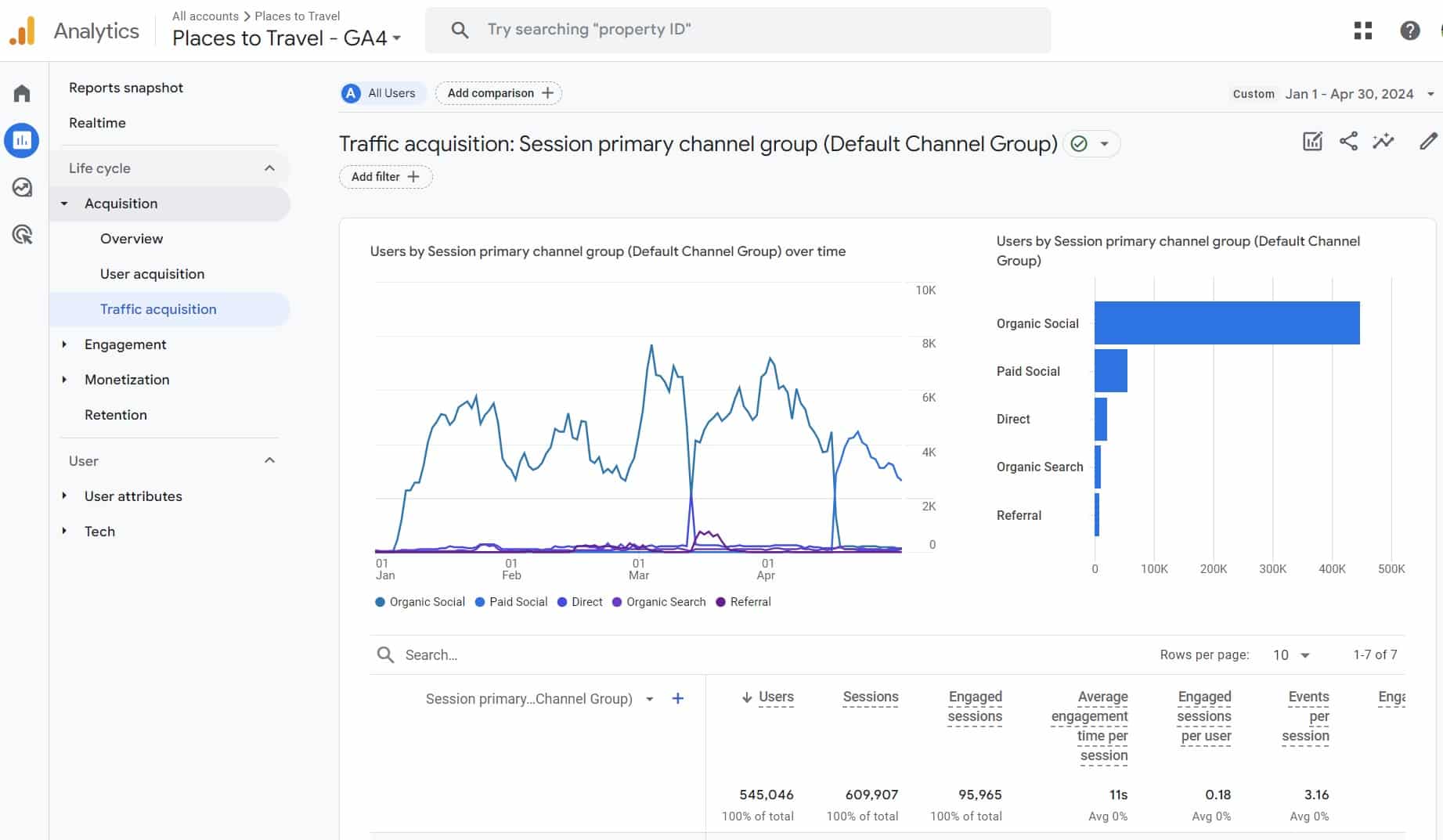
Task: Open the Advertising icon in left rail
Action: pyautogui.click(x=22, y=234)
